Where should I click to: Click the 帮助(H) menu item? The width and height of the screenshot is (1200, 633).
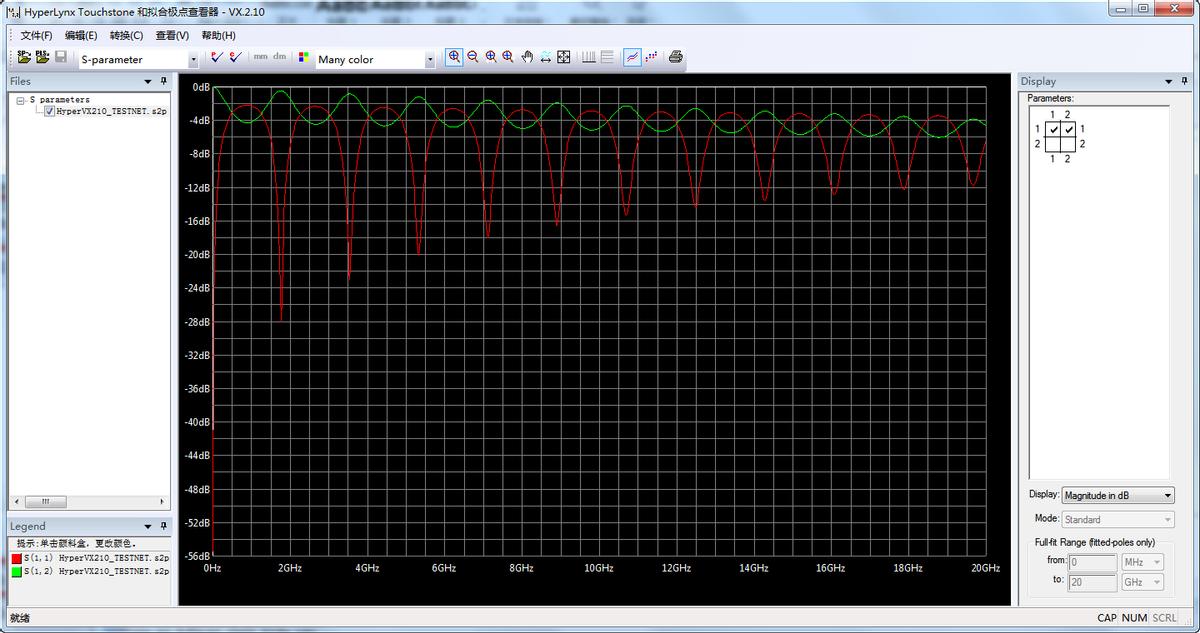coord(218,35)
